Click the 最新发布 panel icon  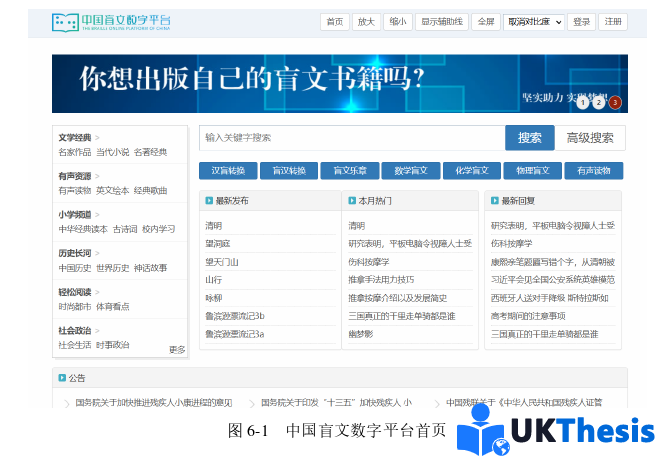[x=209, y=200]
